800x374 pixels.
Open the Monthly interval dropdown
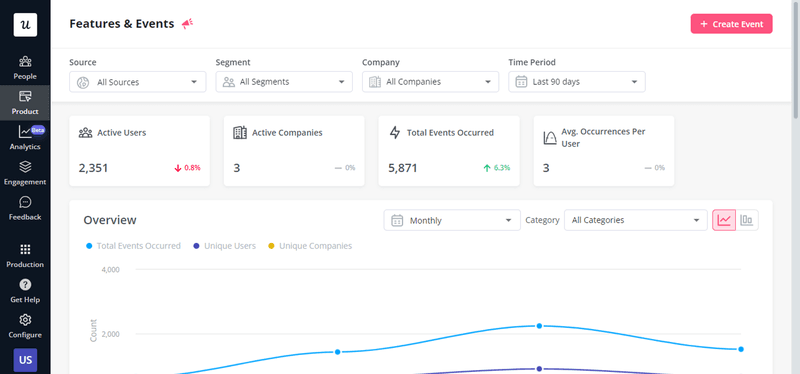point(452,220)
